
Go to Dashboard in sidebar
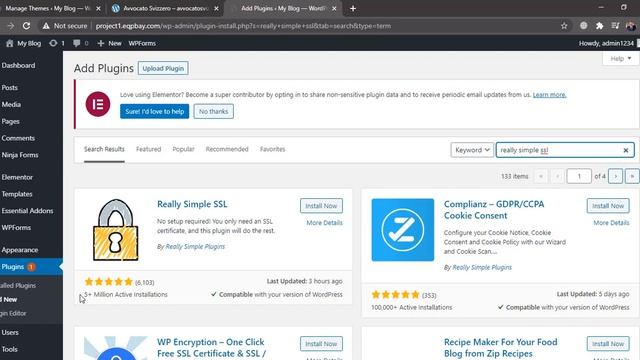18,65
